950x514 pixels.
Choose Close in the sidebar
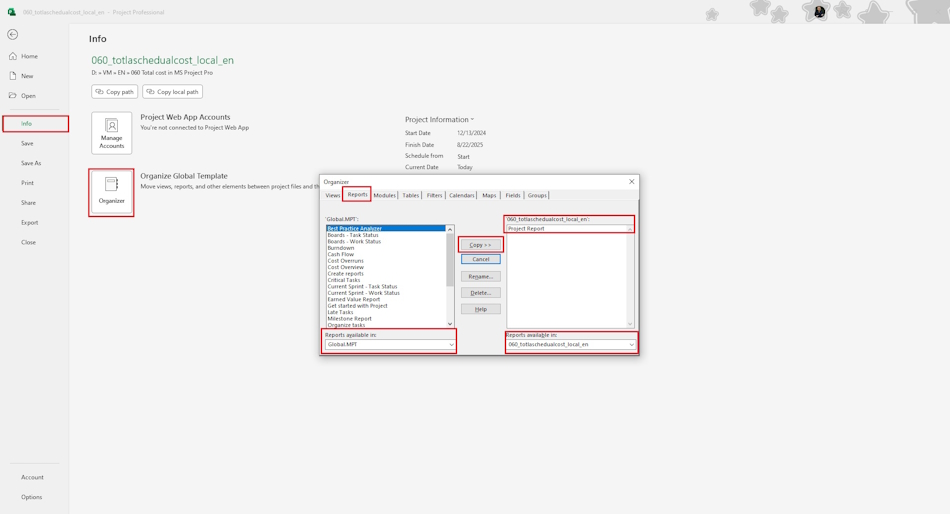[28, 242]
